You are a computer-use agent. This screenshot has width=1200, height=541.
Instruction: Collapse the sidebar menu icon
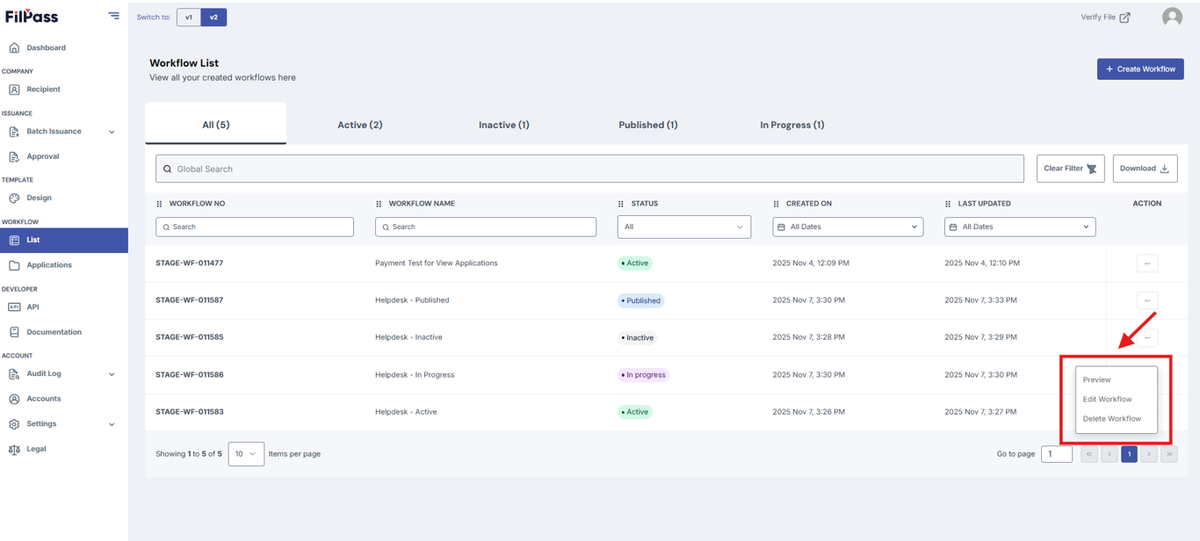coord(114,16)
